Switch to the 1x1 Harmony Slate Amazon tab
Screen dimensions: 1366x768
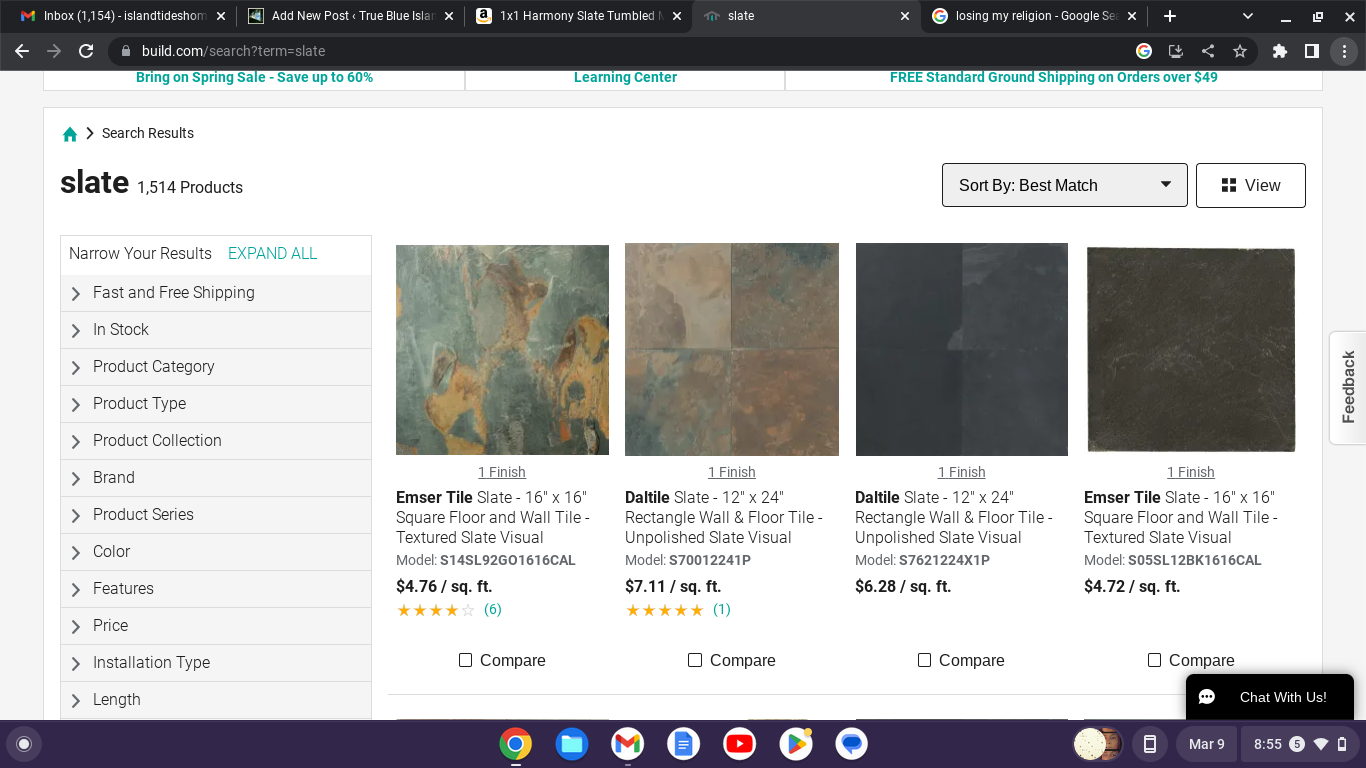[577, 16]
